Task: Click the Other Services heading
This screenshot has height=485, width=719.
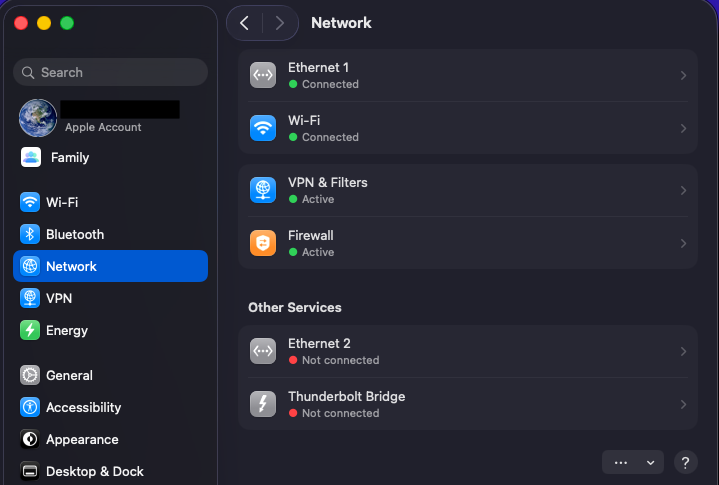Action: pos(294,308)
